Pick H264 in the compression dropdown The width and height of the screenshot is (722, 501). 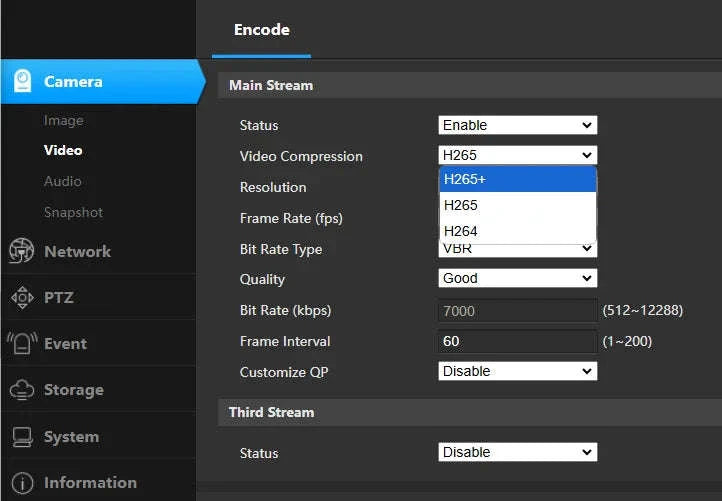point(518,231)
